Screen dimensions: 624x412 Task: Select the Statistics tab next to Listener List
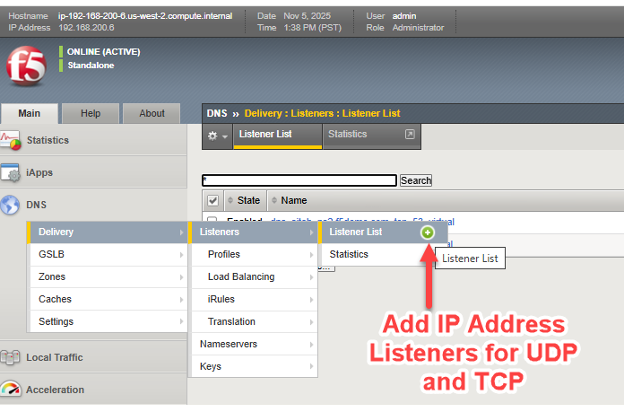(x=372, y=136)
